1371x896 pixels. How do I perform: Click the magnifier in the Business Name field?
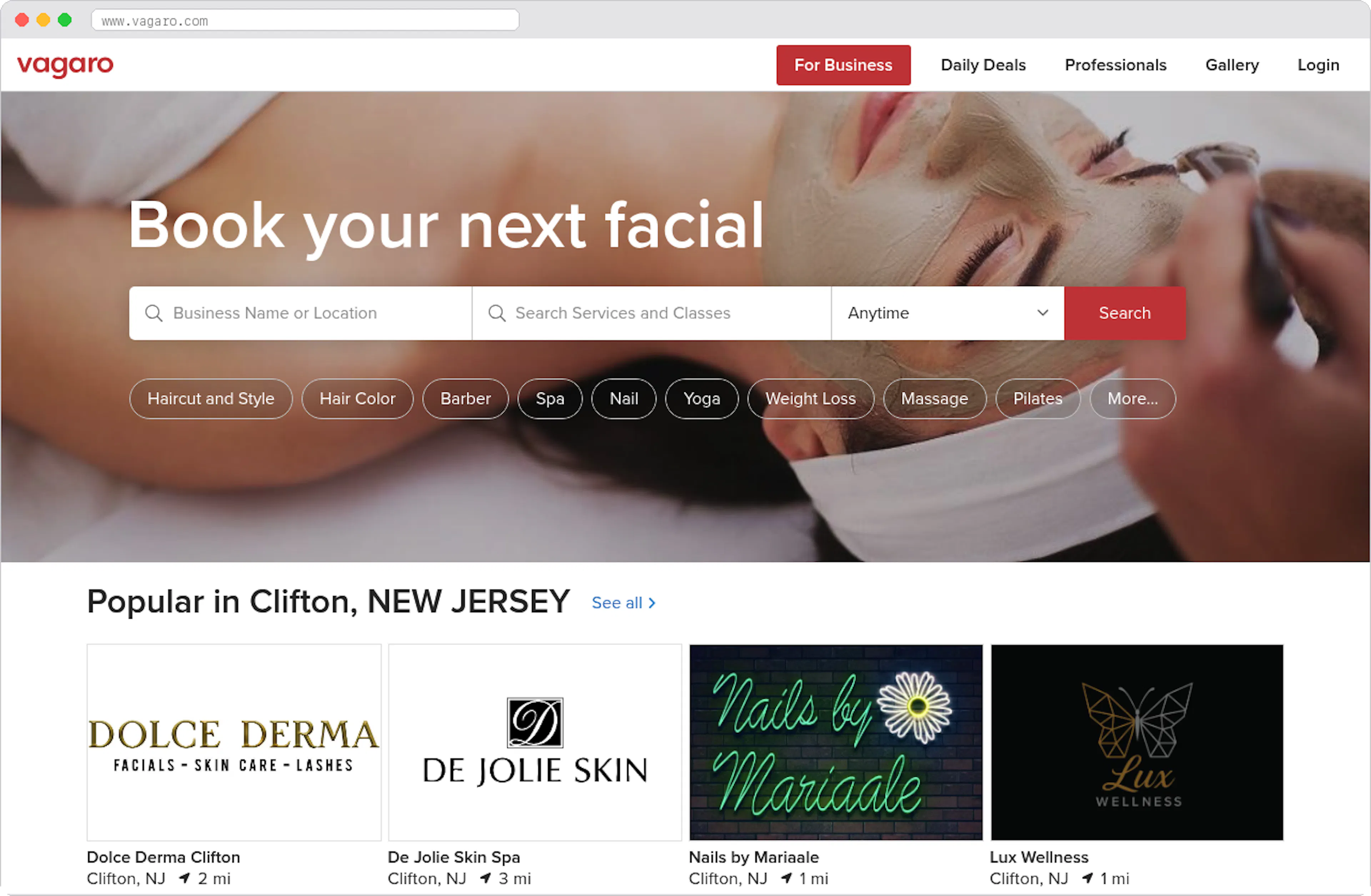click(x=154, y=313)
